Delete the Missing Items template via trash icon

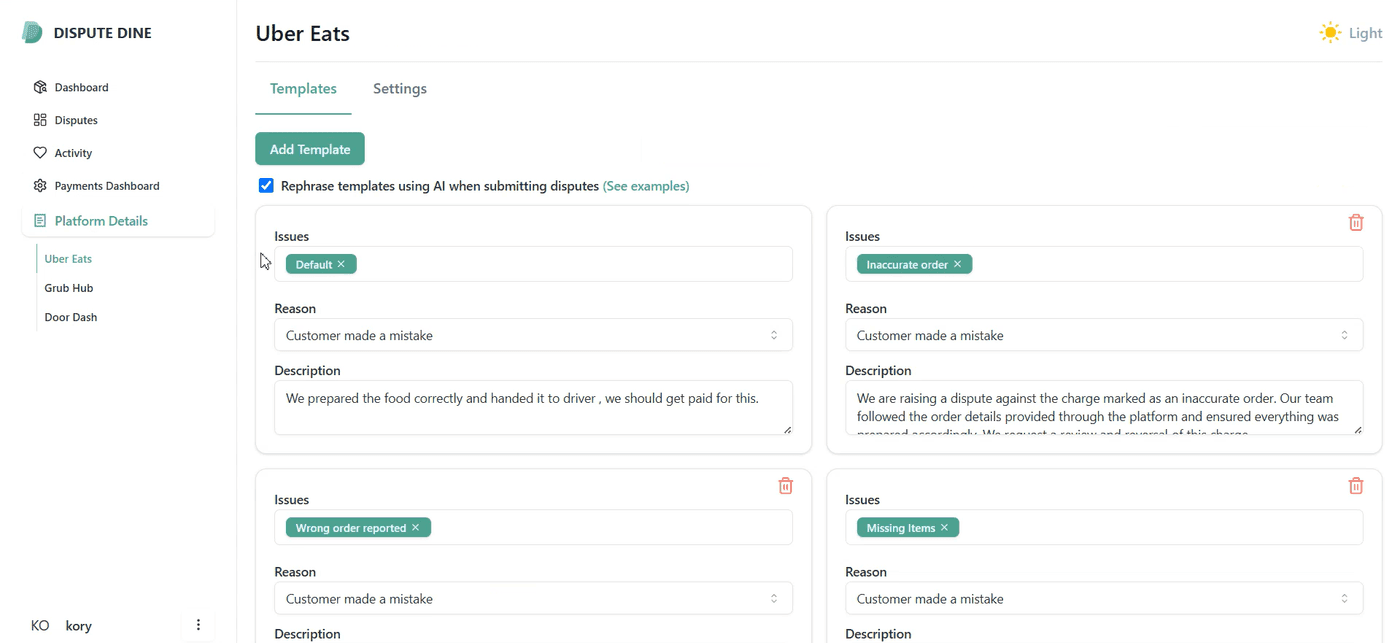[x=1356, y=485]
